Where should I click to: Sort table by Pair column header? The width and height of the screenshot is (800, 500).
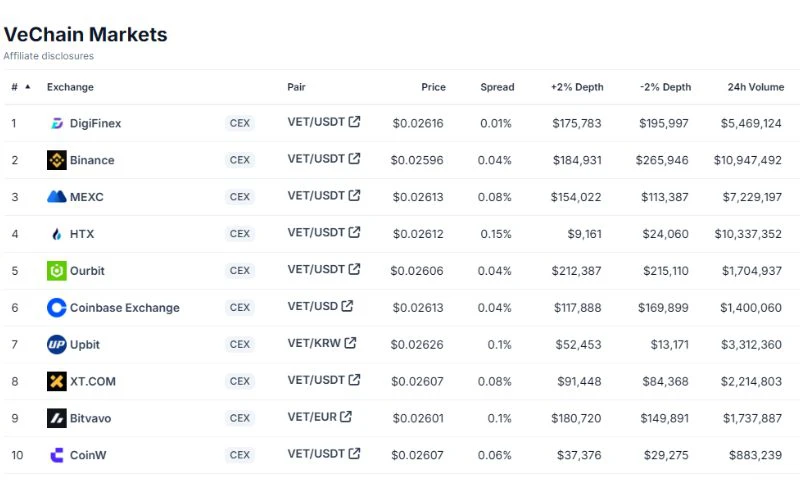tap(296, 87)
